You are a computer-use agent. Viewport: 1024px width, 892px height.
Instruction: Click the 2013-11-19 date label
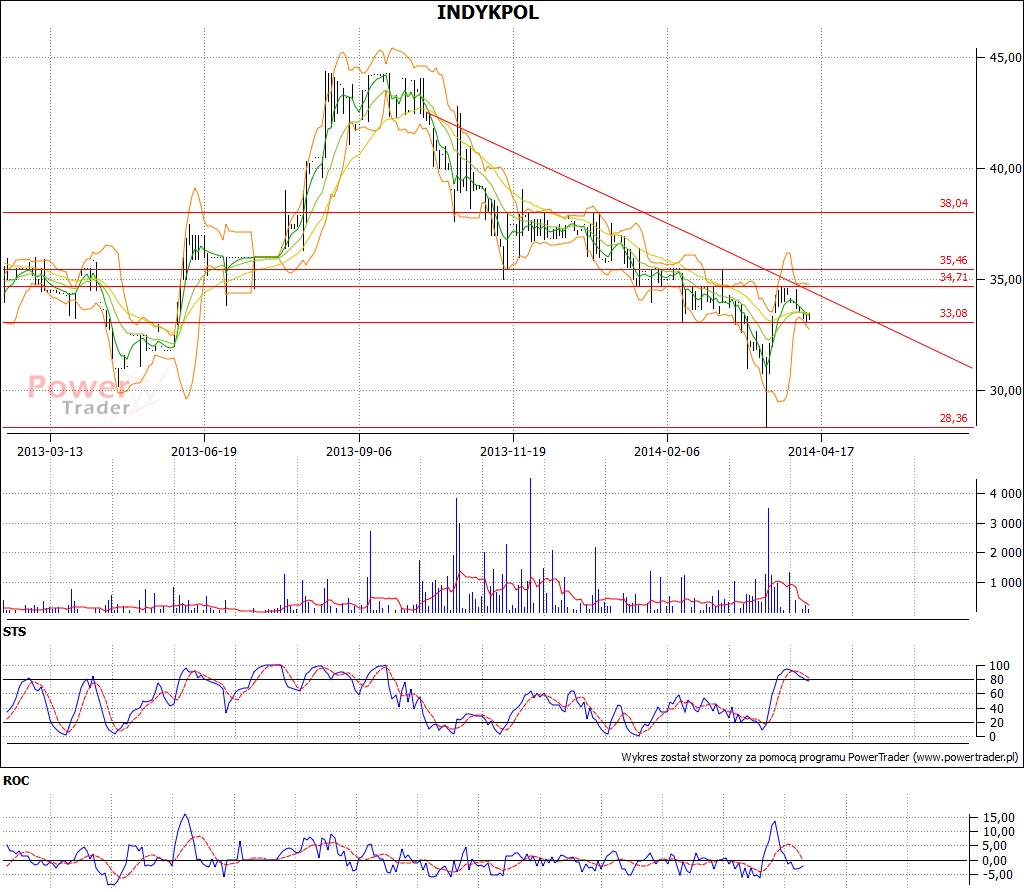513,451
